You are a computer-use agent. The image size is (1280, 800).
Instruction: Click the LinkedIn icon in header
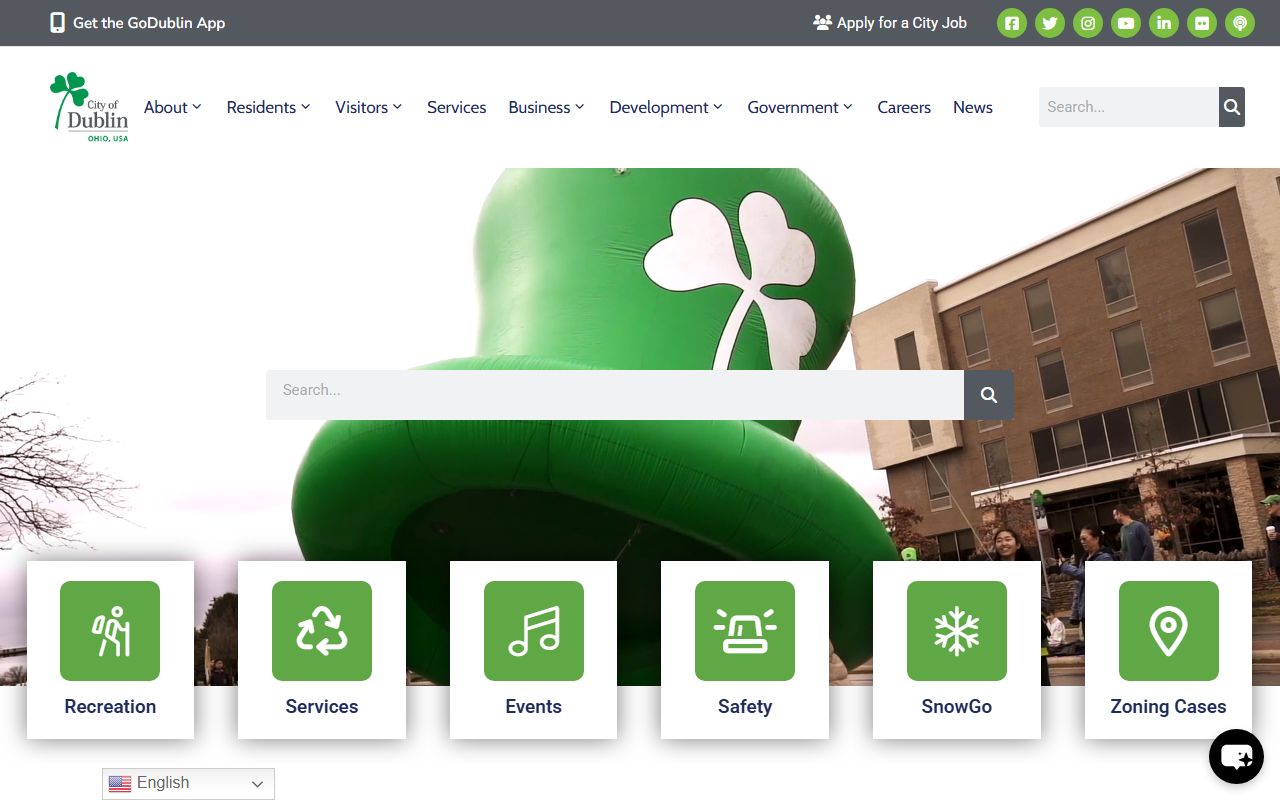[x=1164, y=23]
